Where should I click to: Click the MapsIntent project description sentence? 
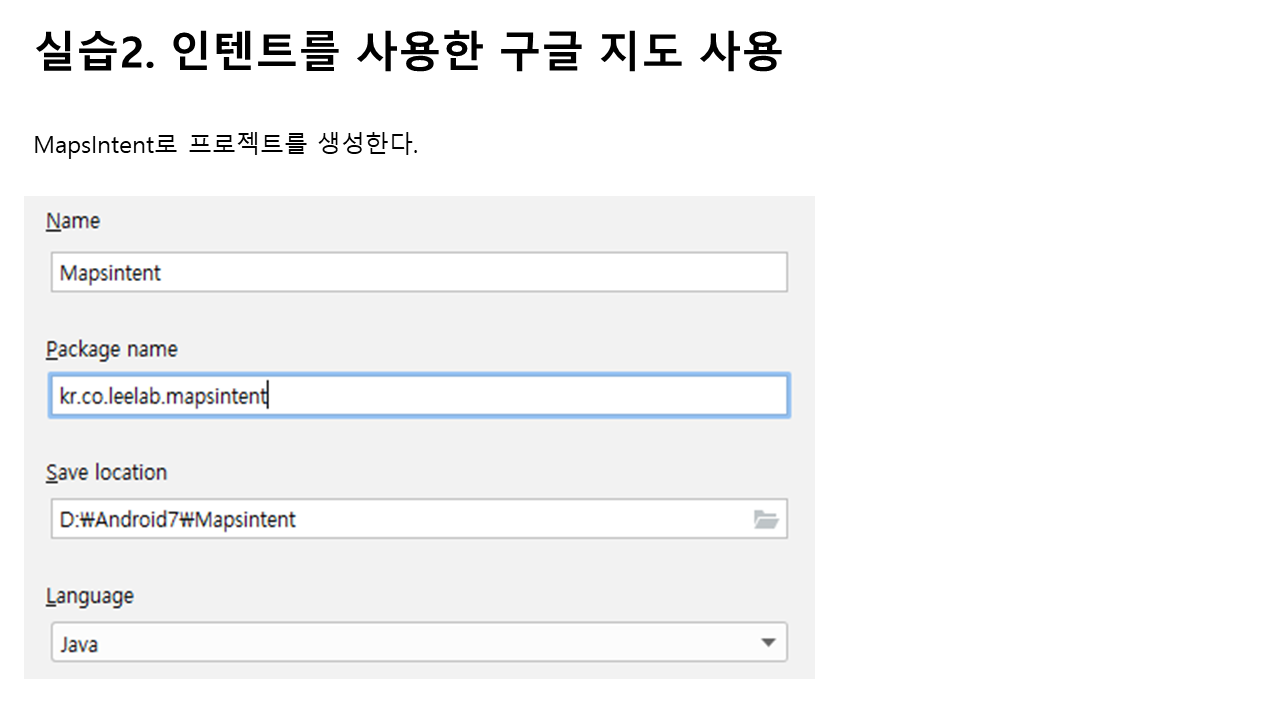(225, 145)
